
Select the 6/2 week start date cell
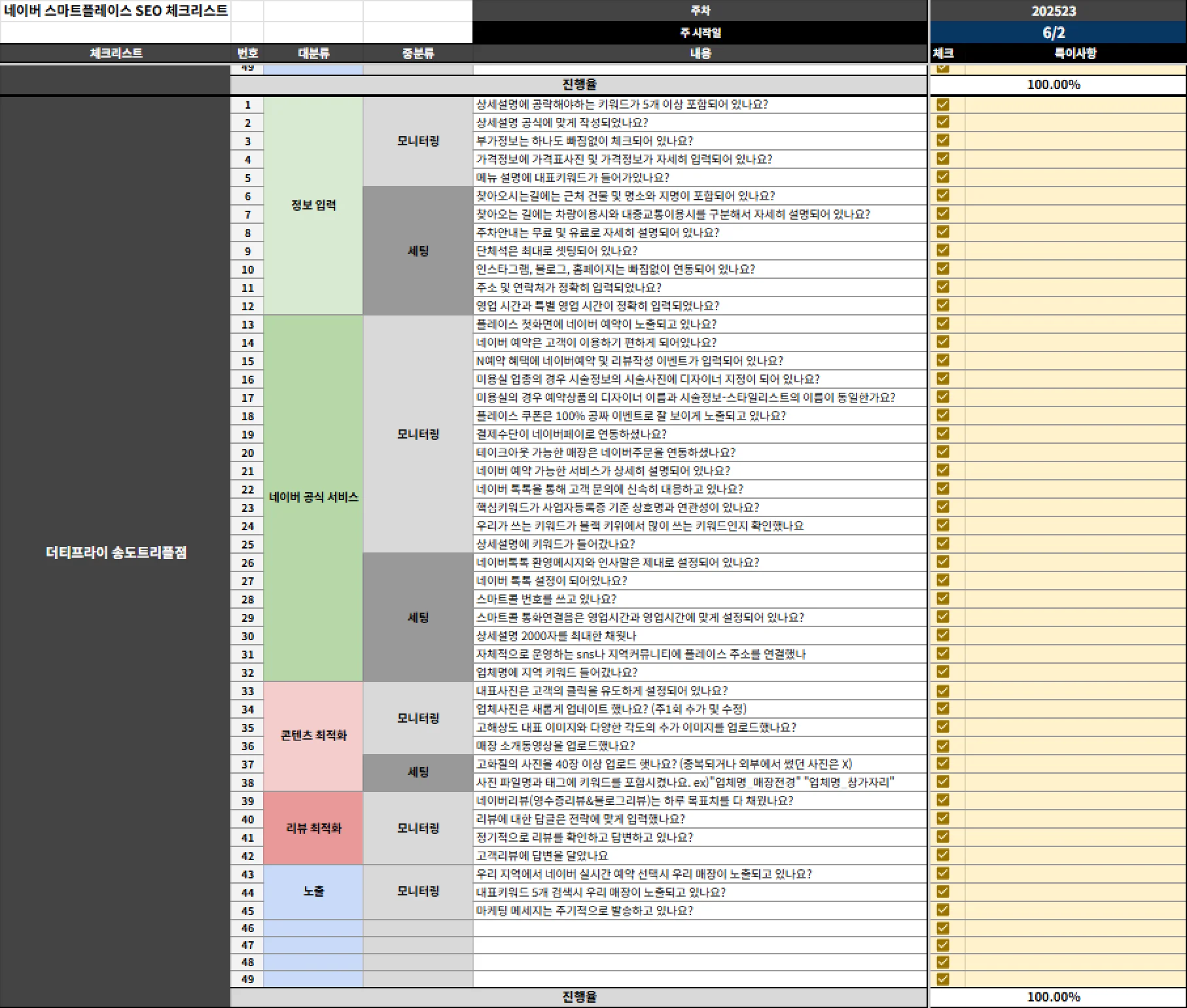1054,33
